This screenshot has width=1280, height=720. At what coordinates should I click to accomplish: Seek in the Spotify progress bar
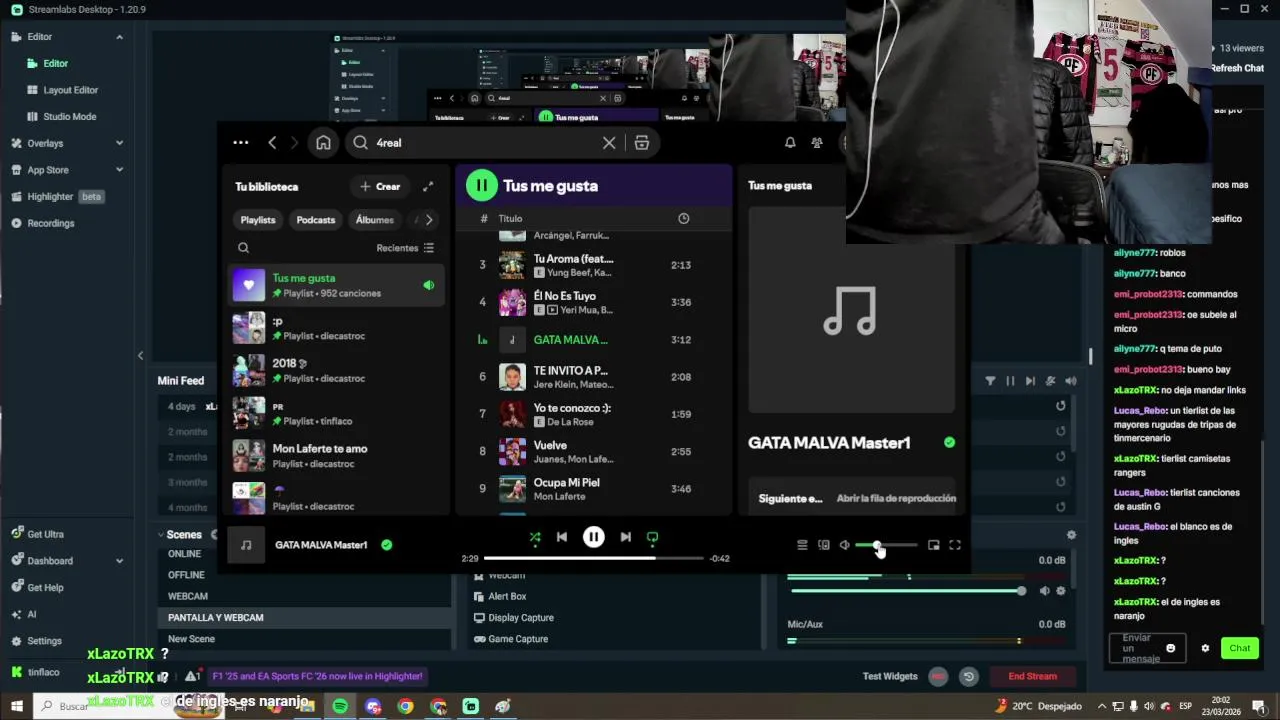point(594,558)
